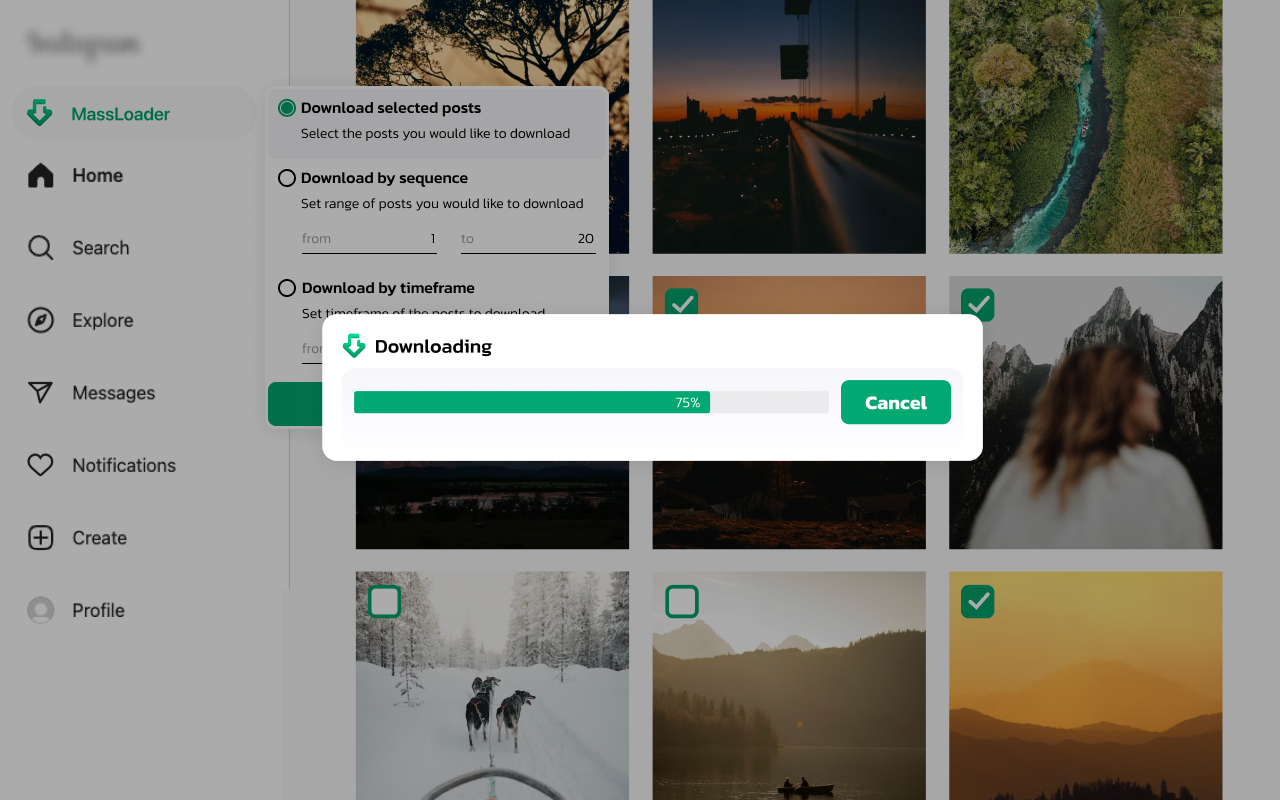
Task: Open Profile from the avatar icon
Action: coord(40,610)
